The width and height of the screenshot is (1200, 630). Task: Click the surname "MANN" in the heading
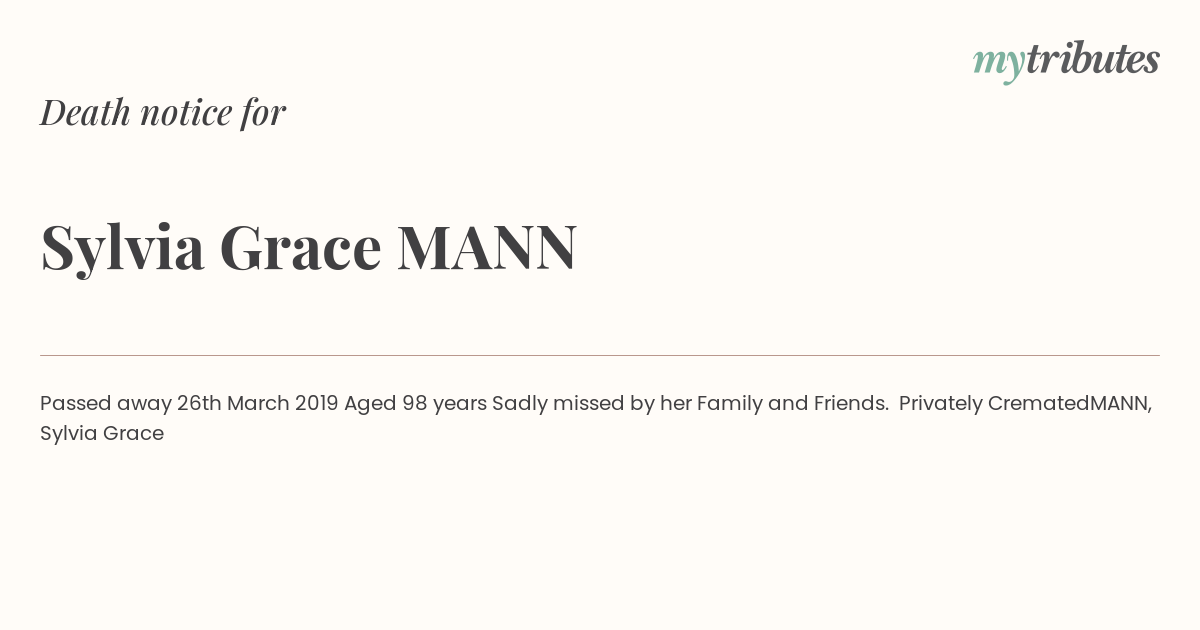tap(487, 247)
